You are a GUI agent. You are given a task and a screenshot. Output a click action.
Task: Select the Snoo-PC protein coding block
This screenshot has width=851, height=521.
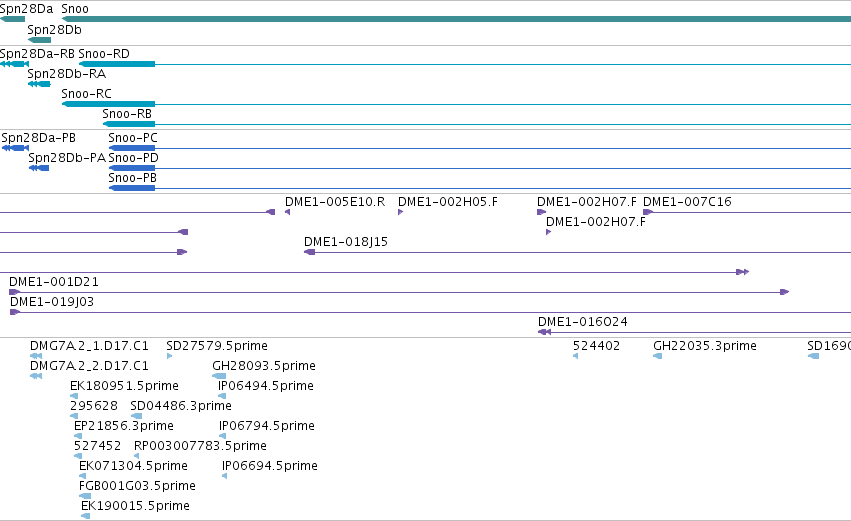[x=132, y=148]
